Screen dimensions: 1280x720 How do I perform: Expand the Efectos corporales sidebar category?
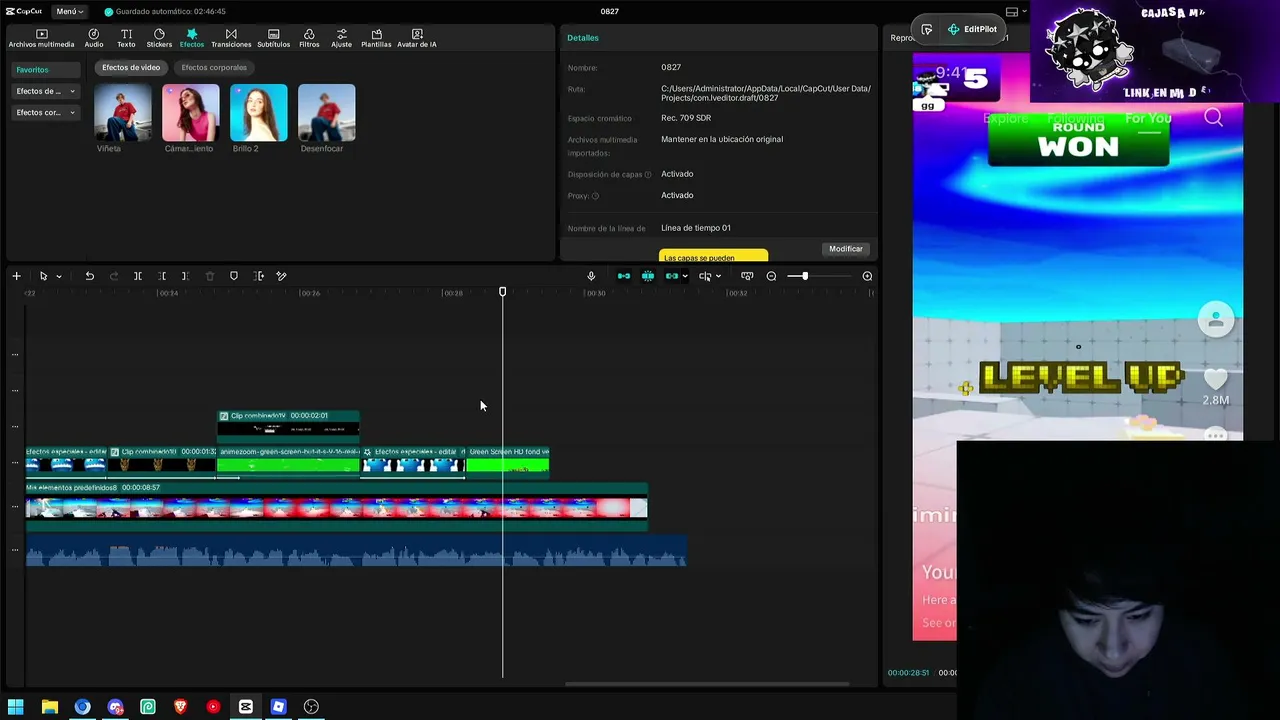tap(45, 113)
